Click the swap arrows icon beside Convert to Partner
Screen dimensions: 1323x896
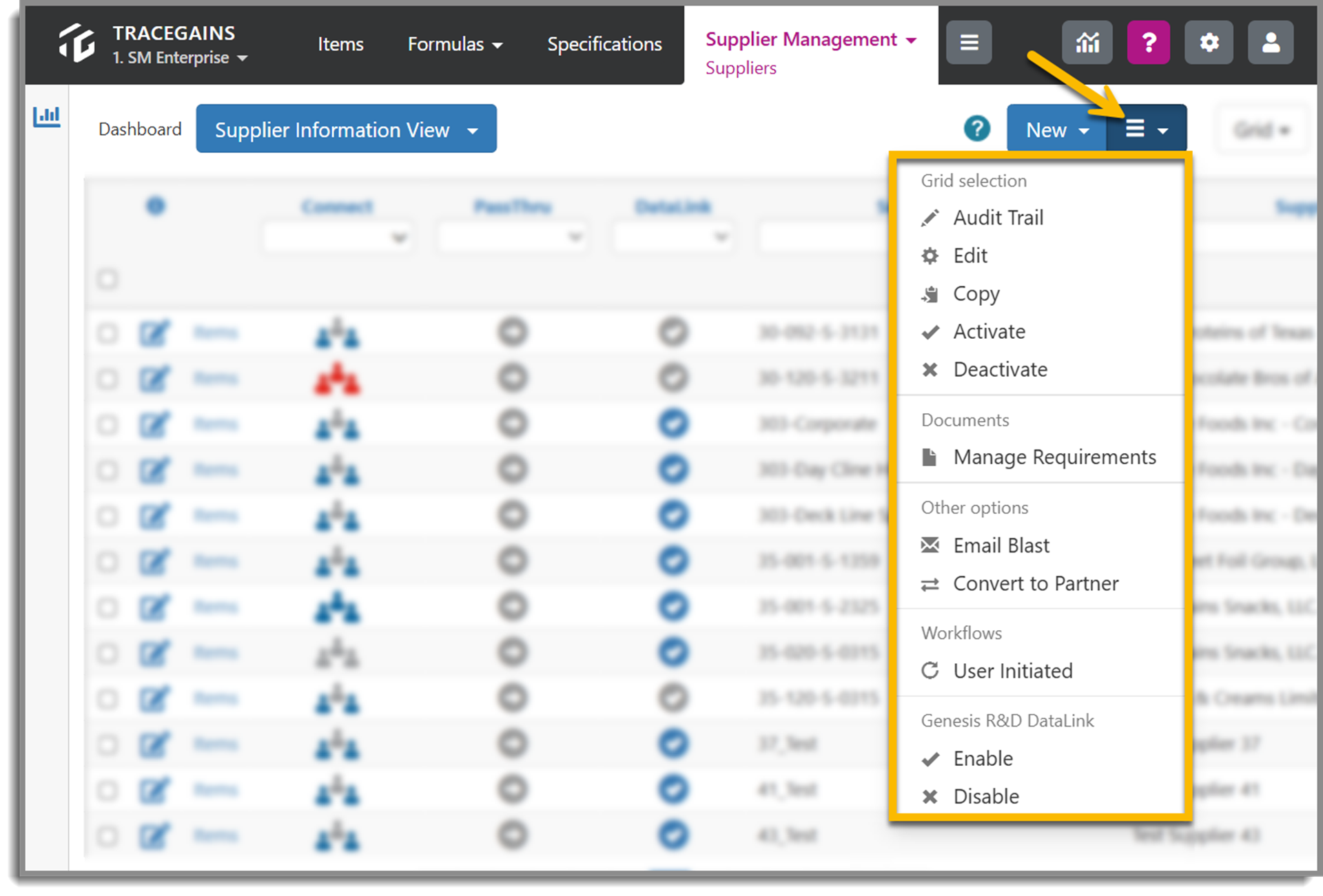click(930, 584)
